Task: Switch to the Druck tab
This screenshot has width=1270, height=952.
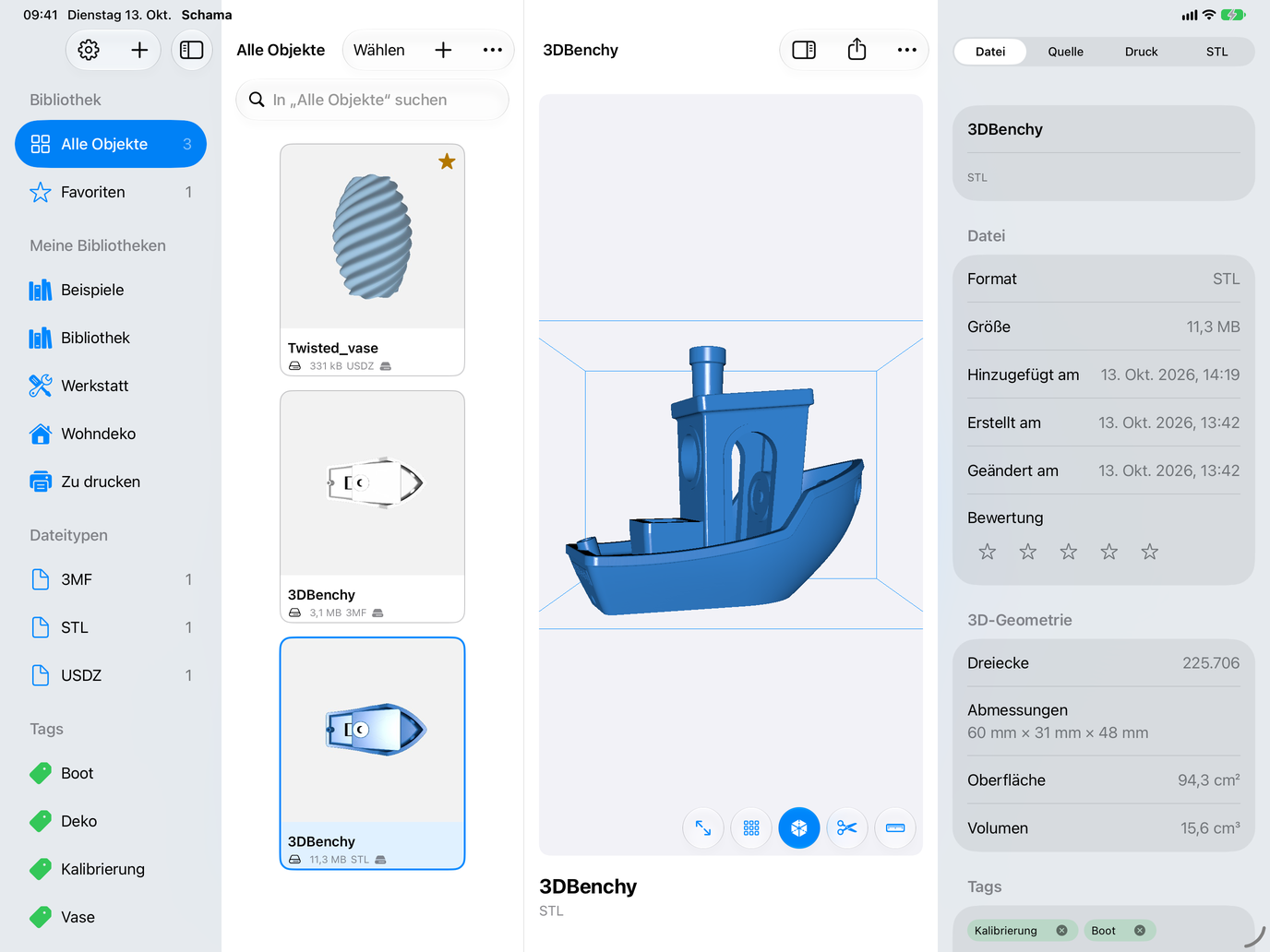Action: pos(1142,52)
